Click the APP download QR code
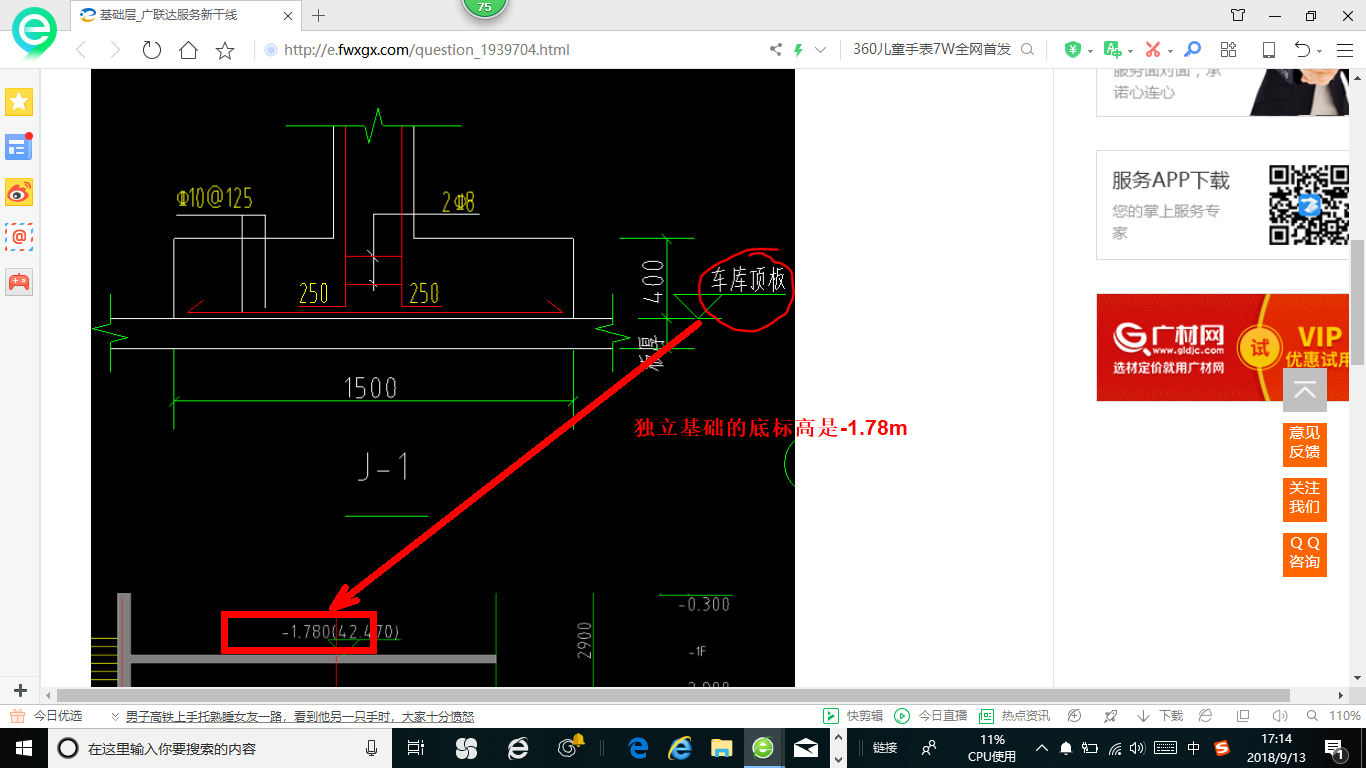Image resolution: width=1366 pixels, height=768 pixels. [1310, 204]
